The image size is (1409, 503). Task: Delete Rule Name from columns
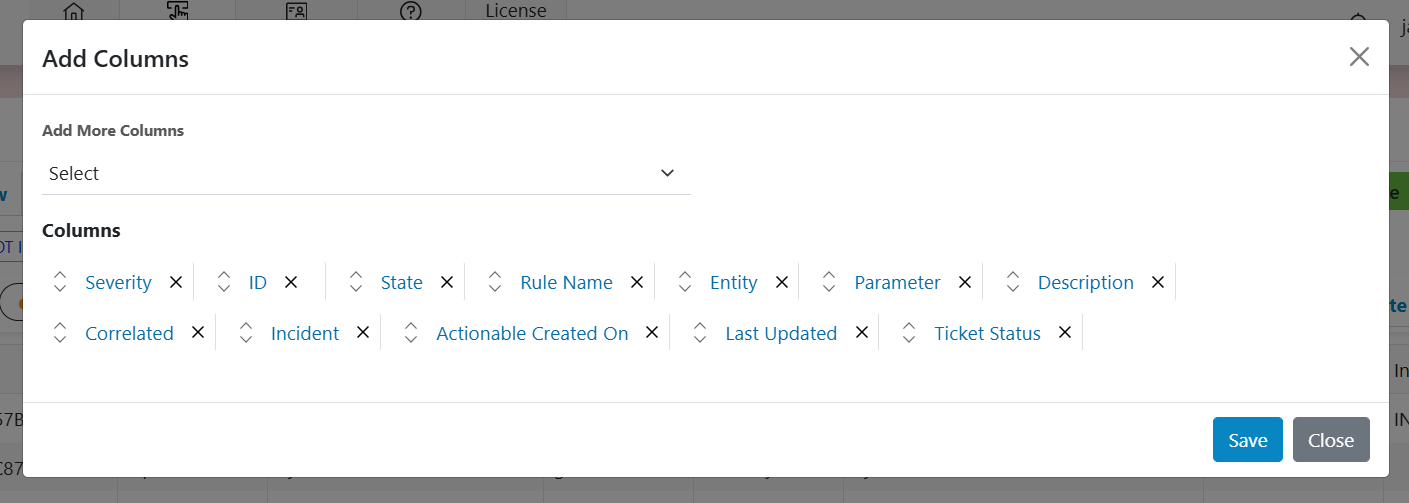coord(637,282)
